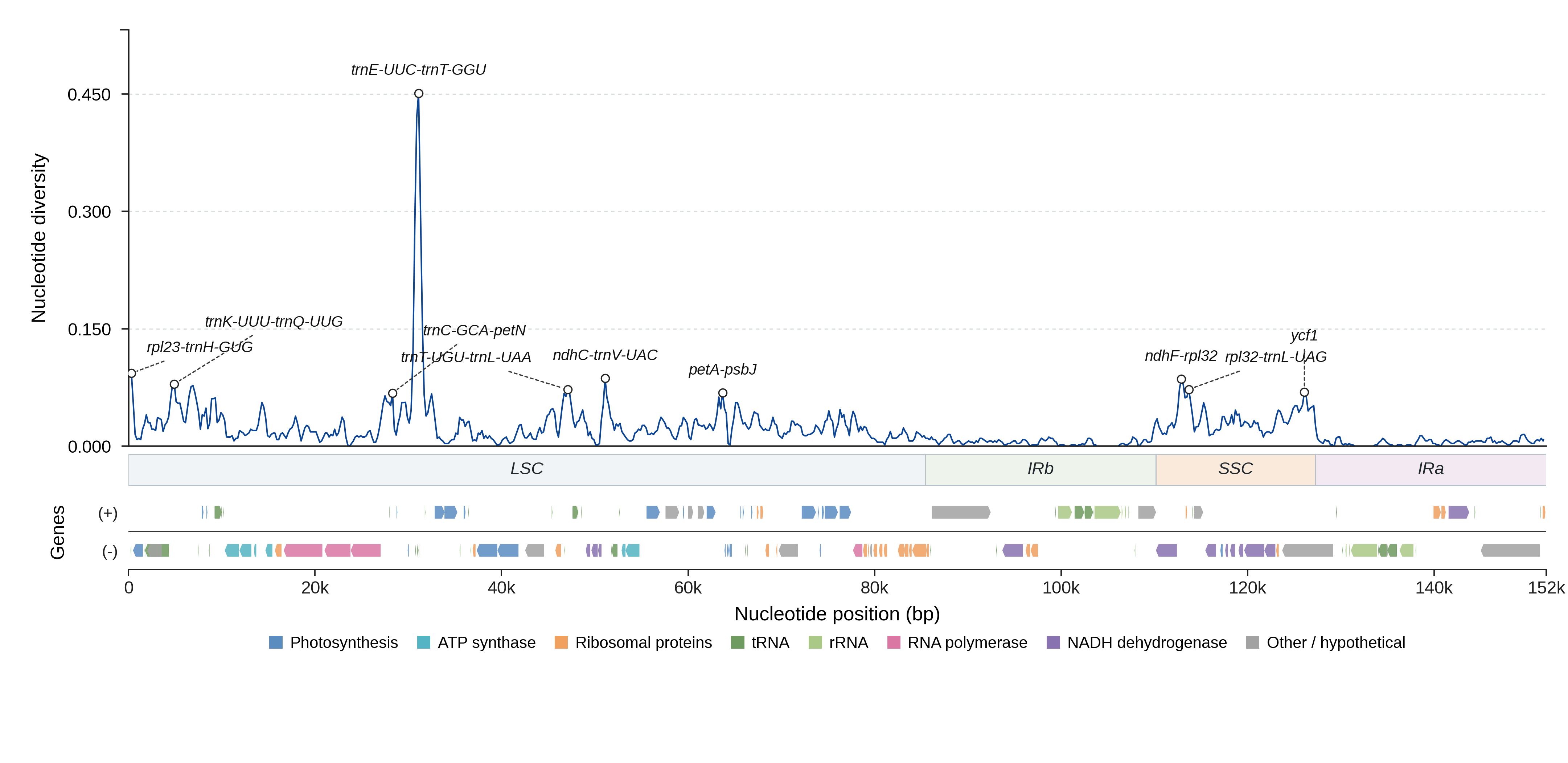Select the trnK-UUU-trnQ-UUG peak marker circle
The width and height of the screenshot is (1568, 763).
tap(175, 384)
